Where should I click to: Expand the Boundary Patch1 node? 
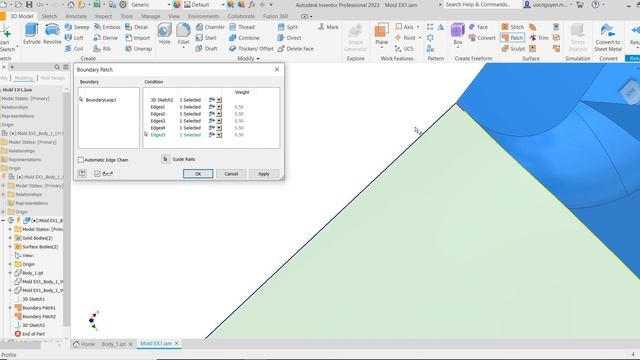tap(10, 308)
